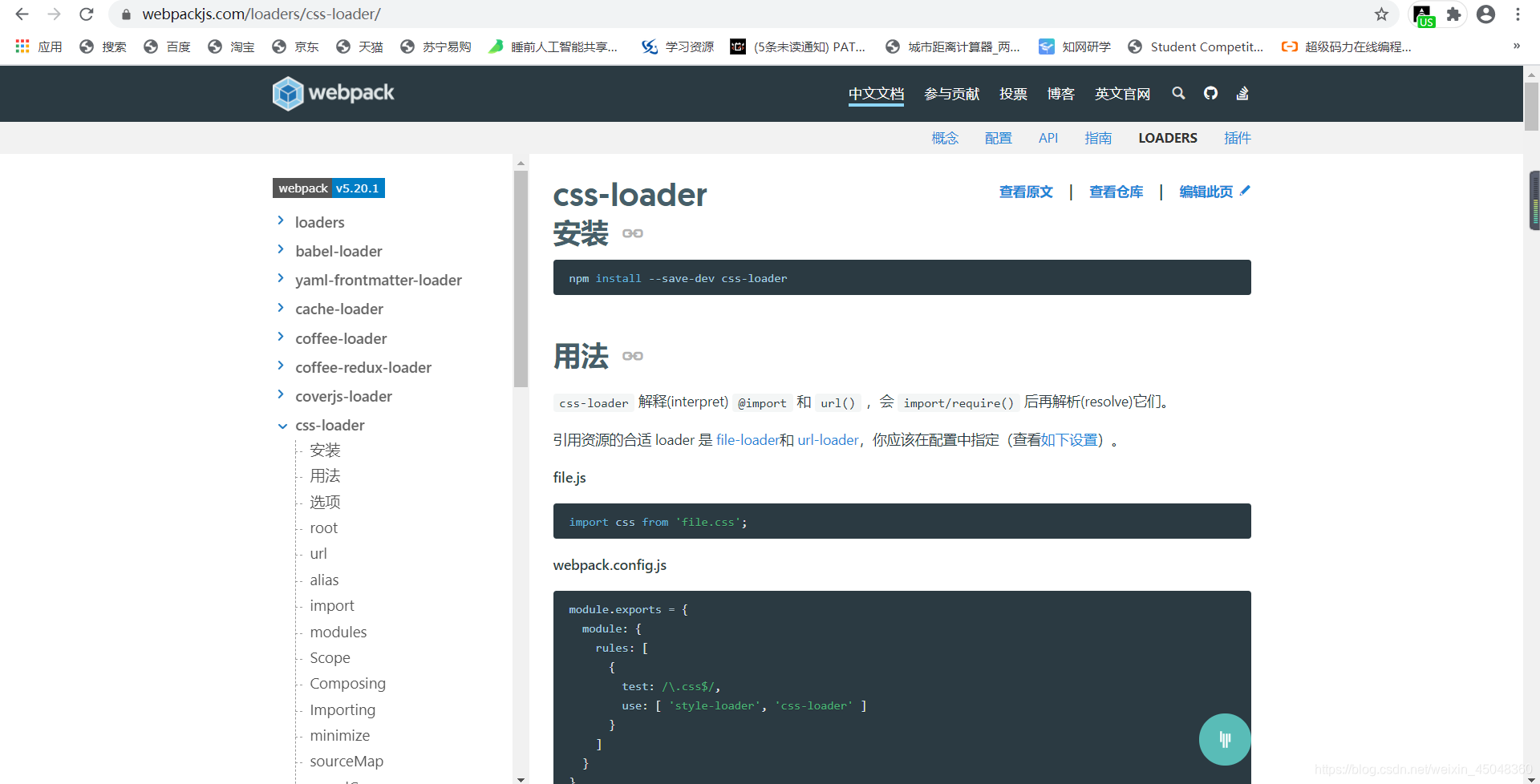1540x784 pixels.
Task: Go to sourceMap subsection in sidebar
Action: (x=346, y=762)
